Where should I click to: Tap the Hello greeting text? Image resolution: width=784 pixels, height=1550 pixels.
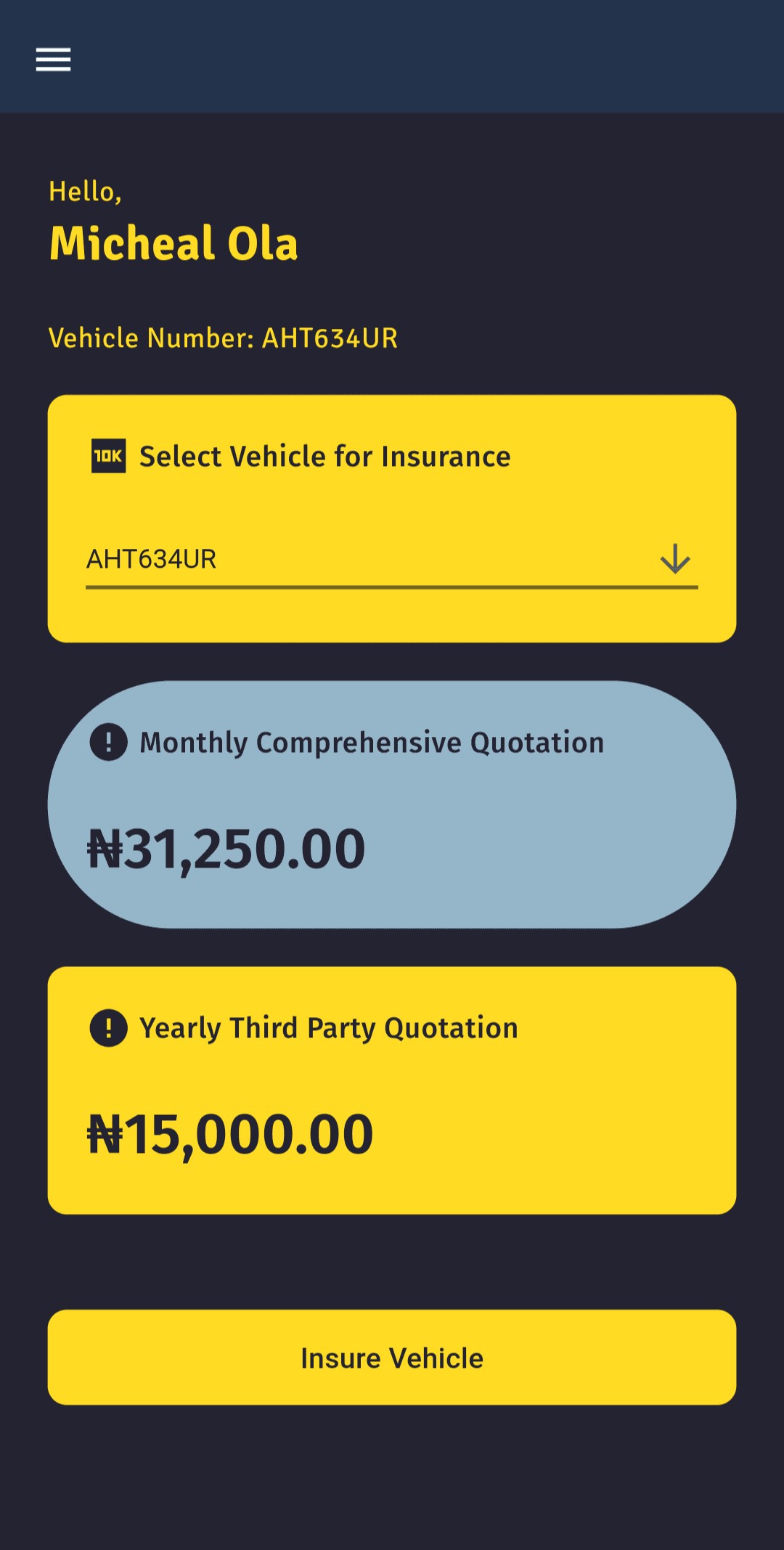(85, 192)
